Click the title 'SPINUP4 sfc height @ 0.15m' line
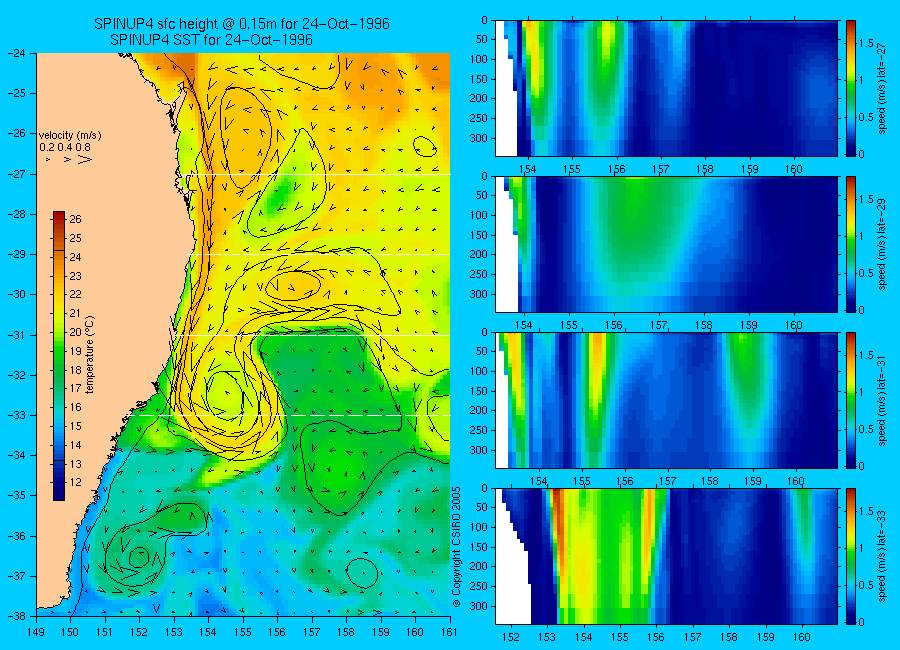Screen dimensions: 900x650 point(242,24)
